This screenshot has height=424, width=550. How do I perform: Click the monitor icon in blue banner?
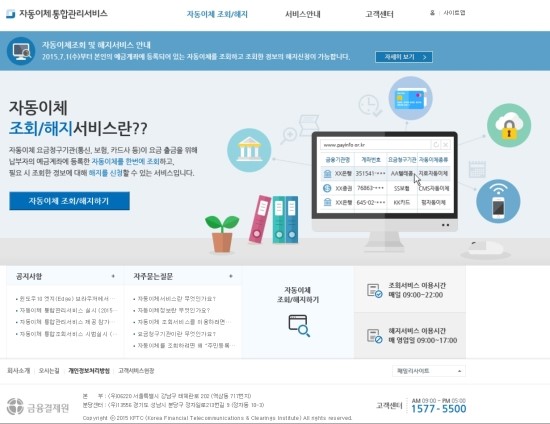click(21, 51)
